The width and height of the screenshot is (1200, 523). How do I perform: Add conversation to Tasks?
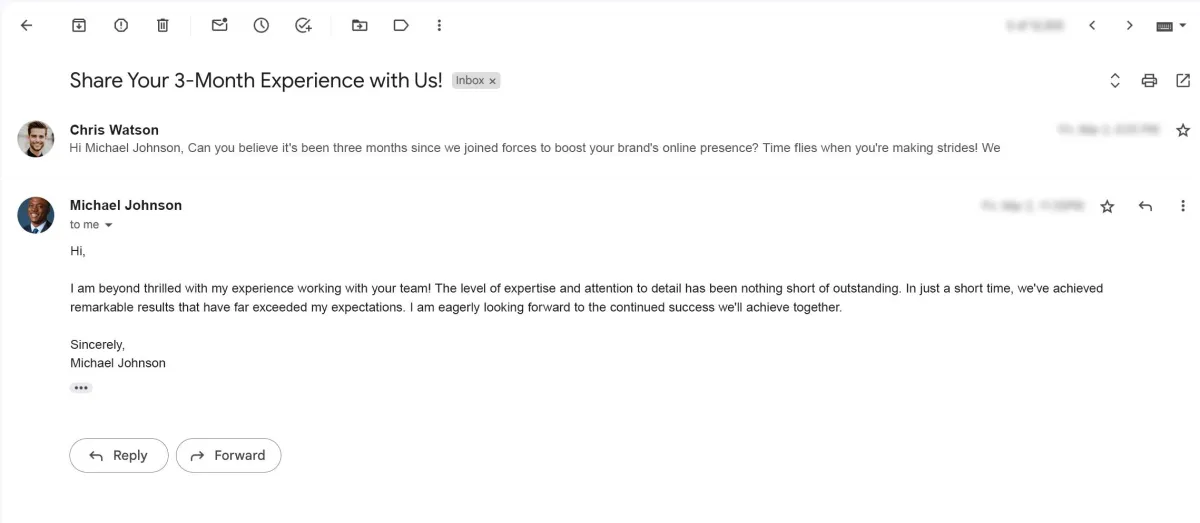point(304,25)
